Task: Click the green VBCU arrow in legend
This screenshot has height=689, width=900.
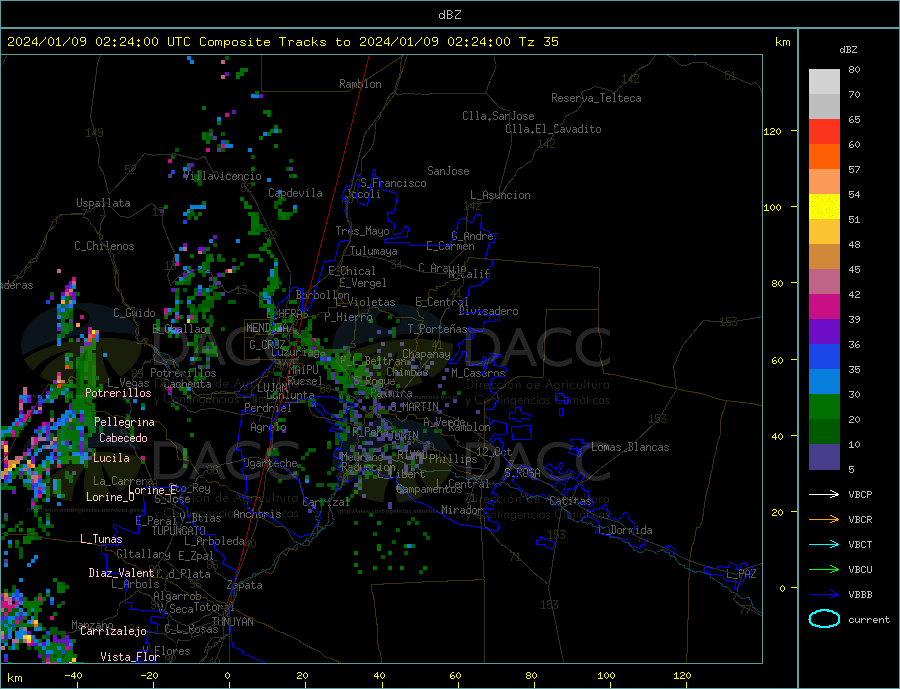Action: (824, 570)
